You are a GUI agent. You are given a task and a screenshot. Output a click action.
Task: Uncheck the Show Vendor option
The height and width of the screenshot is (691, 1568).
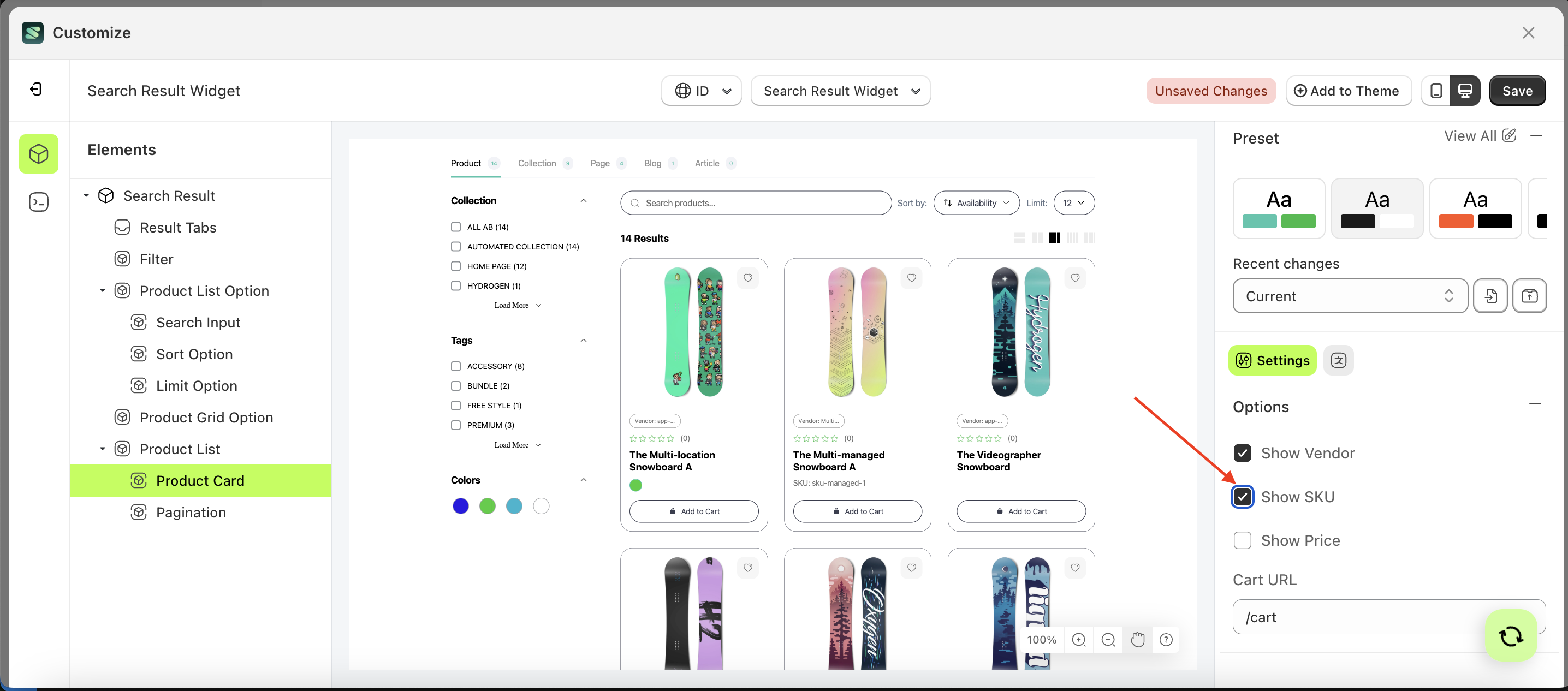1243,452
